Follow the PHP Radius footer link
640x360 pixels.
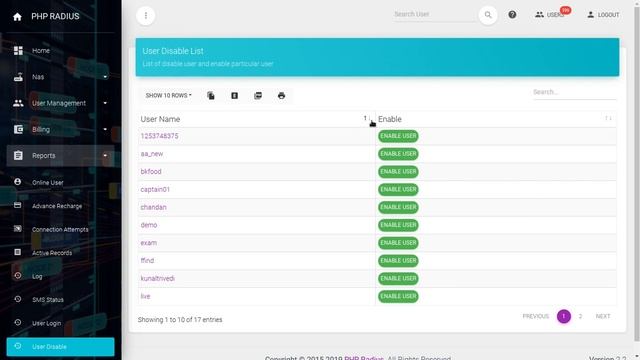[x=364, y=358]
